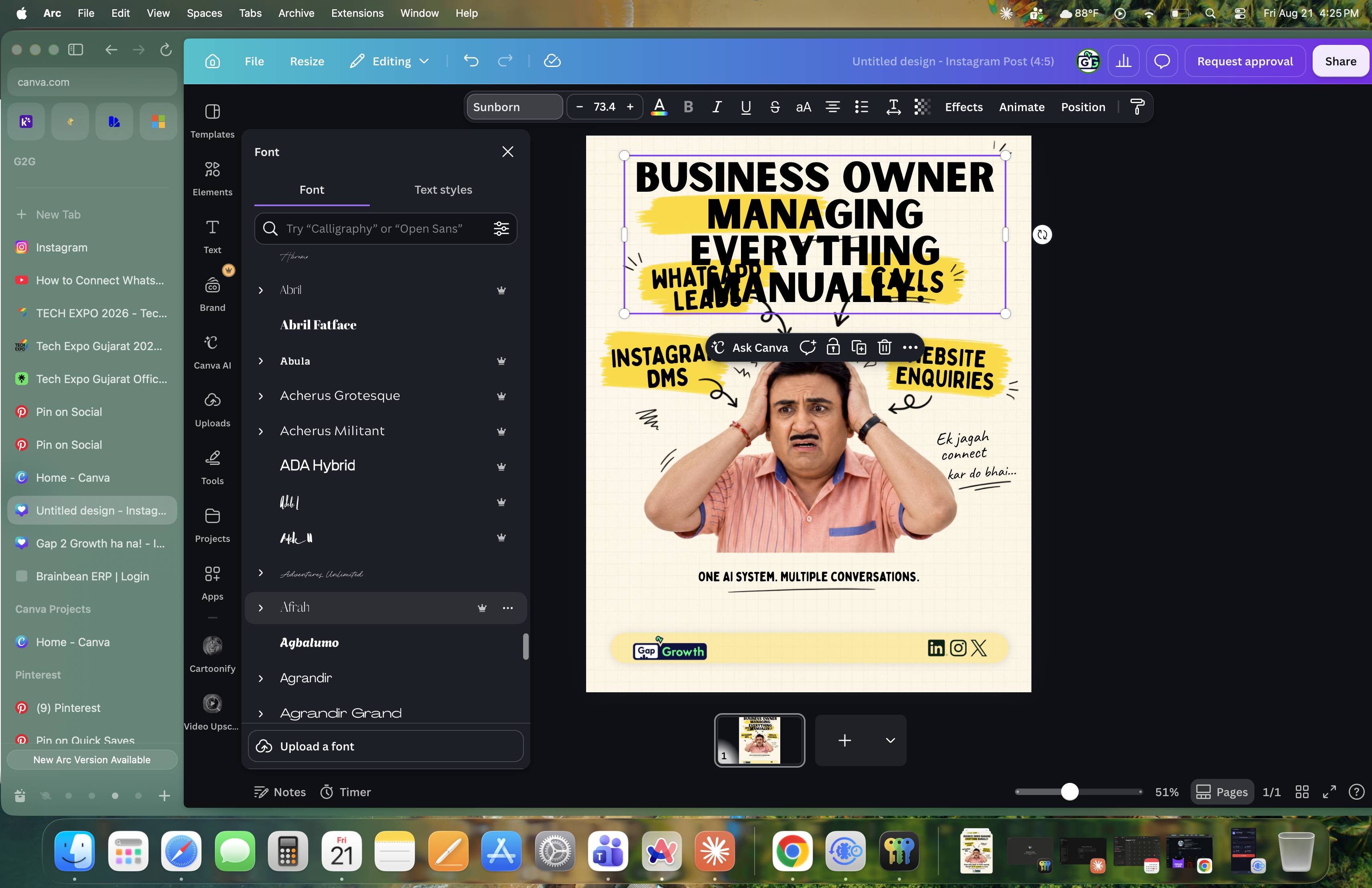Image resolution: width=1372 pixels, height=888 pixels.
Task: Click the copy style paint roller
Action: 1137,107
